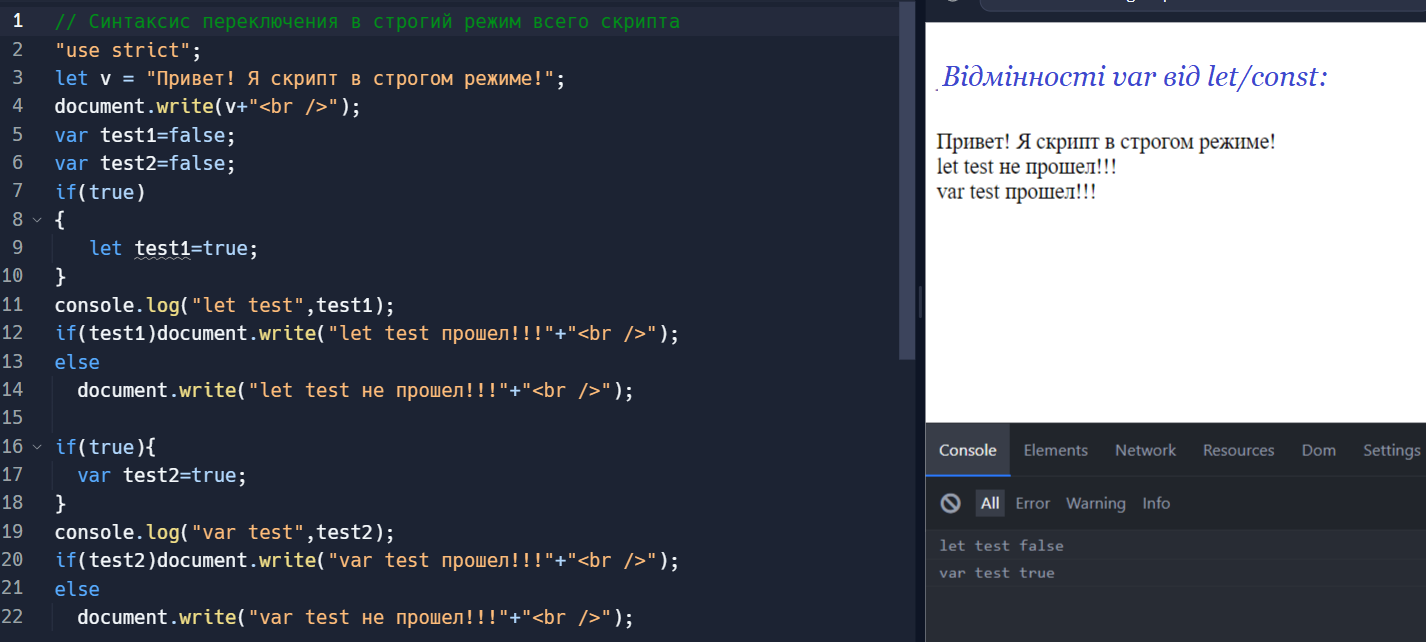Select the Resources tab

tap(1238, 450)
